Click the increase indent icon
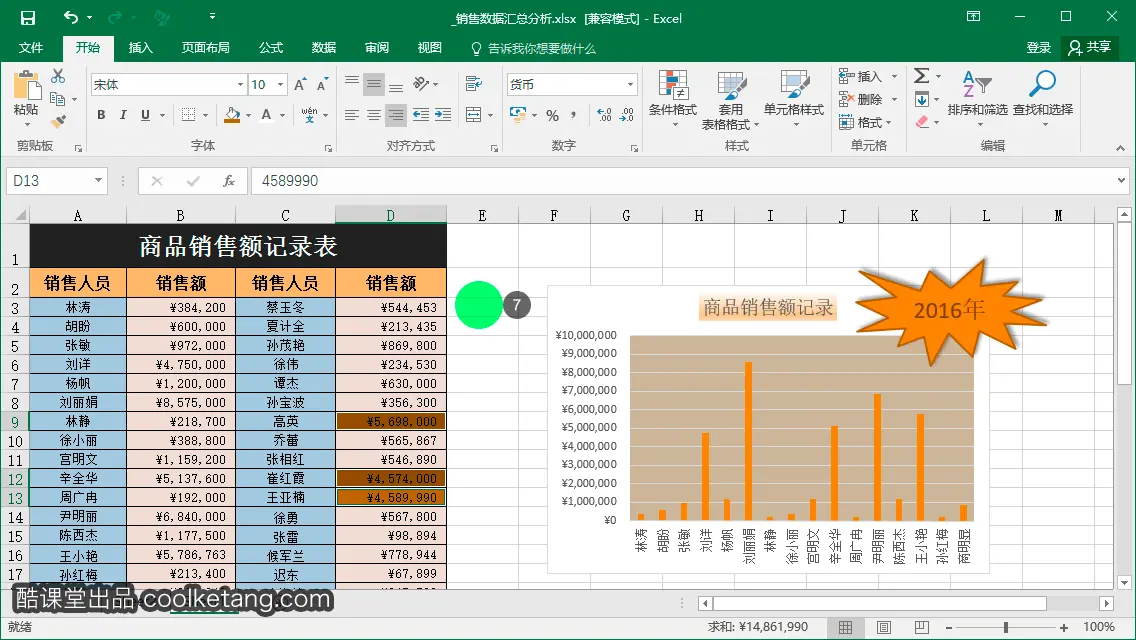 click(x=443, y=115)
